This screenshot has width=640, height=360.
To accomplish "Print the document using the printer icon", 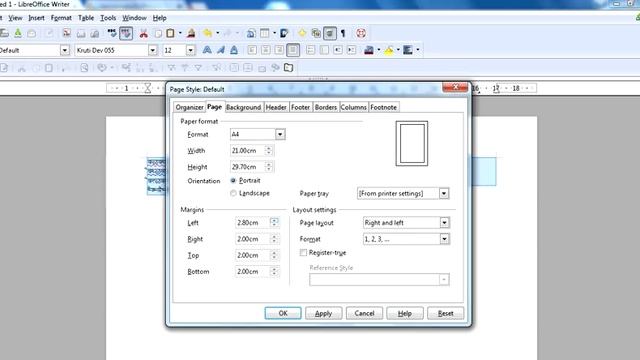I will tap(81, 34).
